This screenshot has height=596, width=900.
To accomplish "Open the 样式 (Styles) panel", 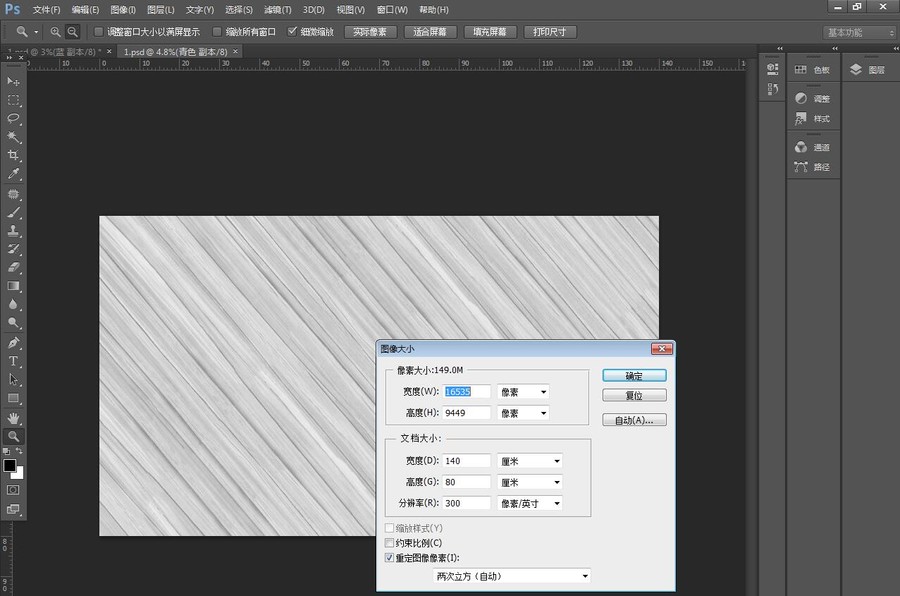I will click(x=813, y=119).
